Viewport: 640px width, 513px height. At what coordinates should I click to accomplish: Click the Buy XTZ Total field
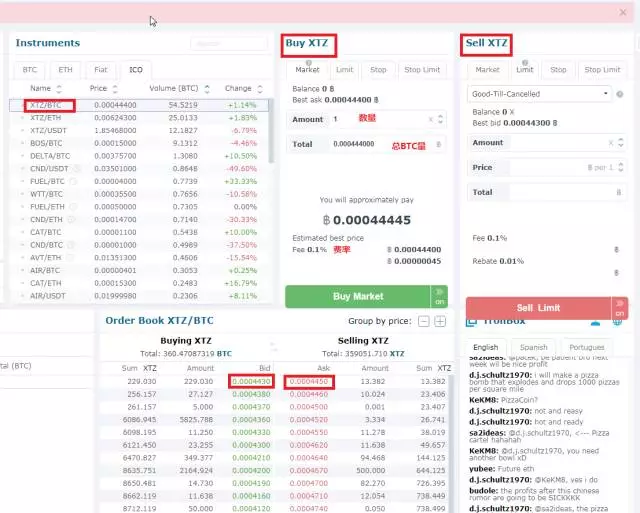point(366,144)
